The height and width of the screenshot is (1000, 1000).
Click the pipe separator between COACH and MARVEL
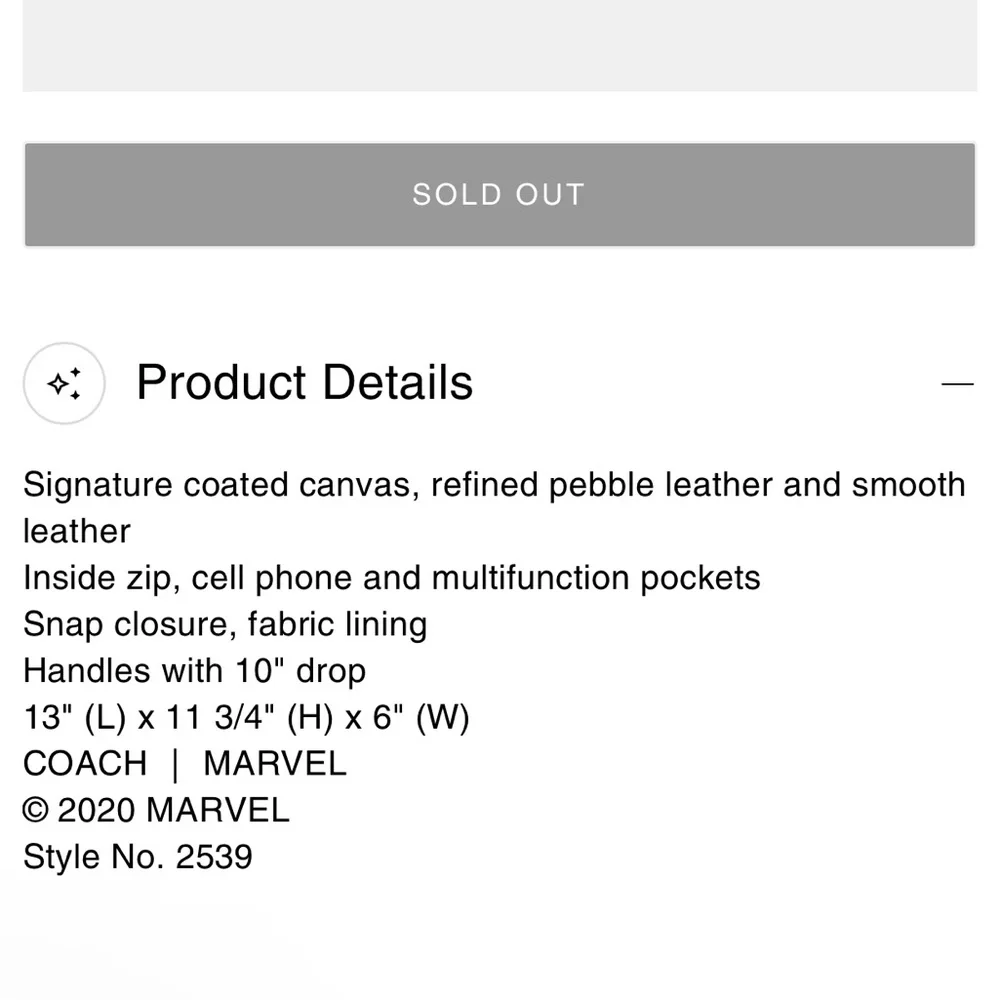click(175, 764)
